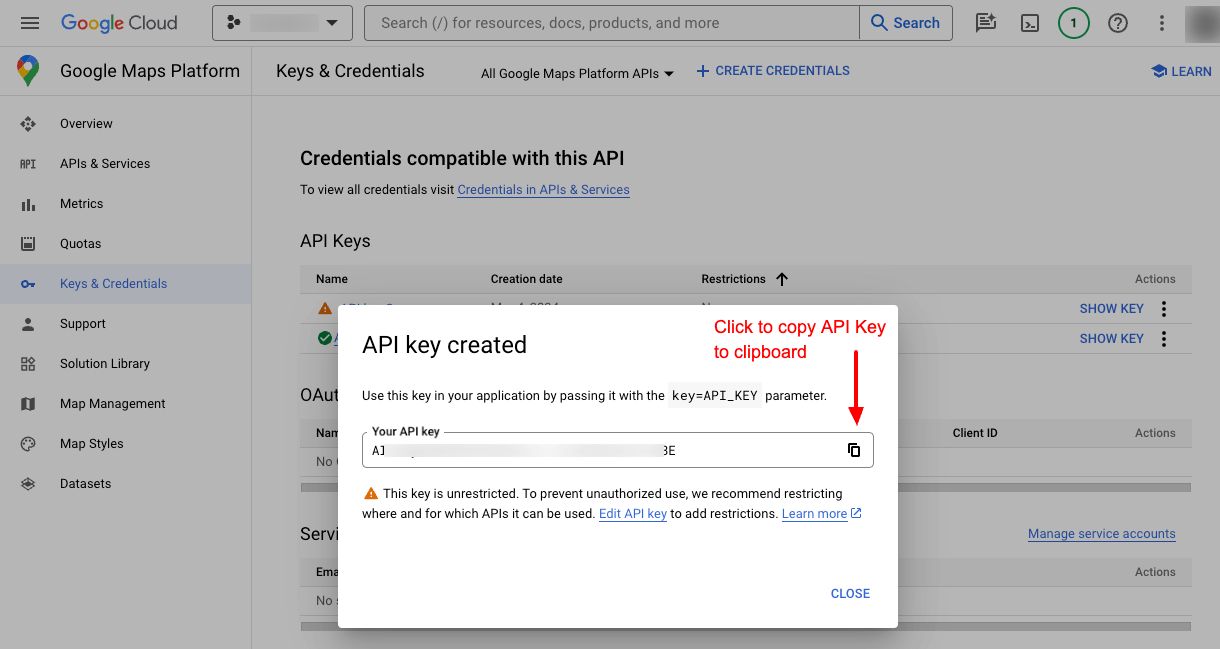Viewport: 1220px width, 649px height.
Task: Close the API key created dialog
Action: 850,594
